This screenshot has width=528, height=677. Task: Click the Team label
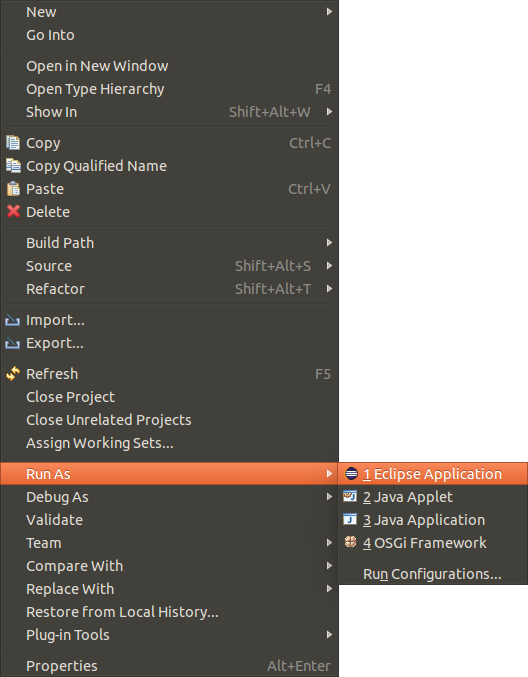[44, 543]
